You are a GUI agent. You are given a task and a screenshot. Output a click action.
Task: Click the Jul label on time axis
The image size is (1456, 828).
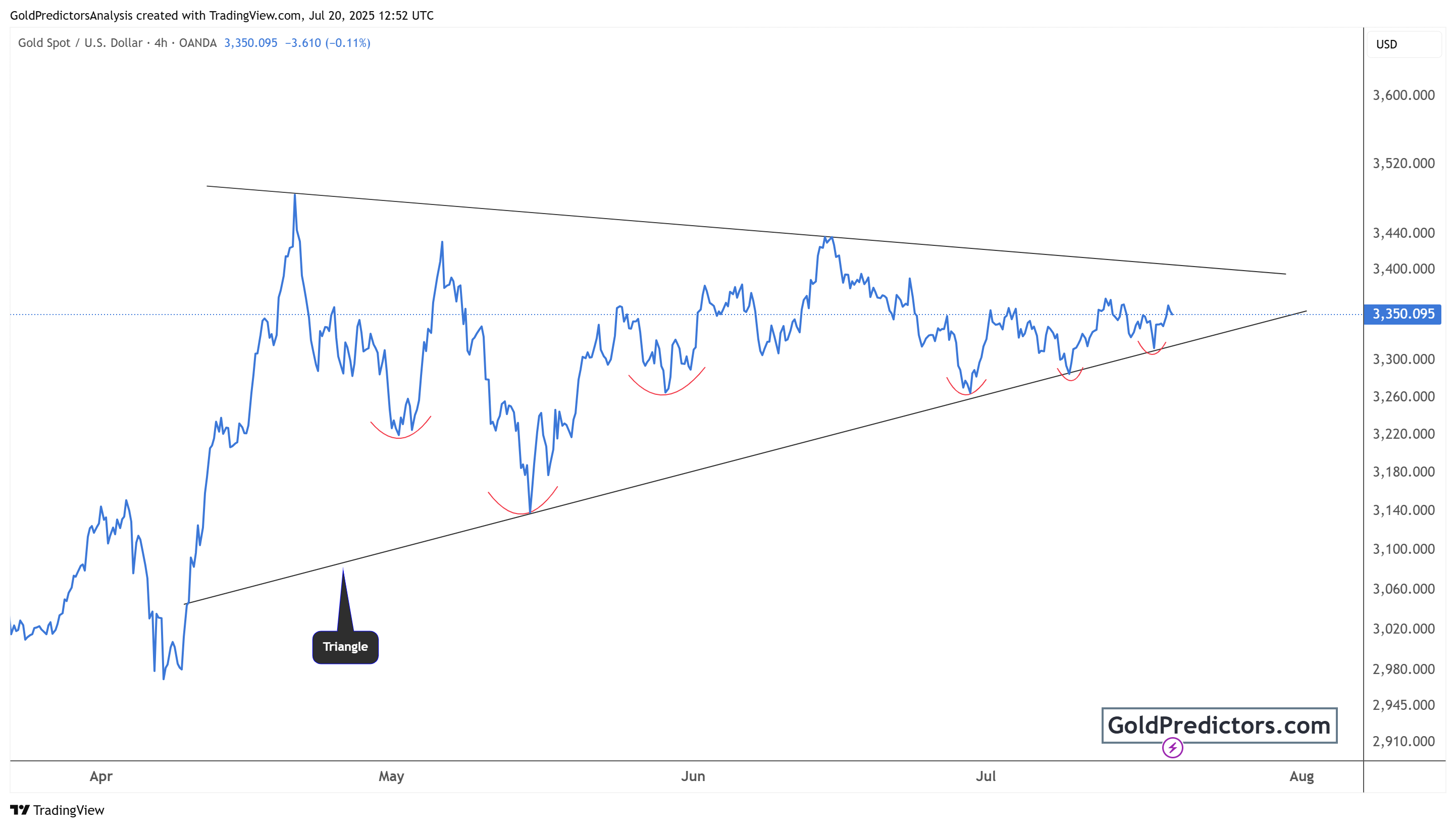click(x=985, y=777)
